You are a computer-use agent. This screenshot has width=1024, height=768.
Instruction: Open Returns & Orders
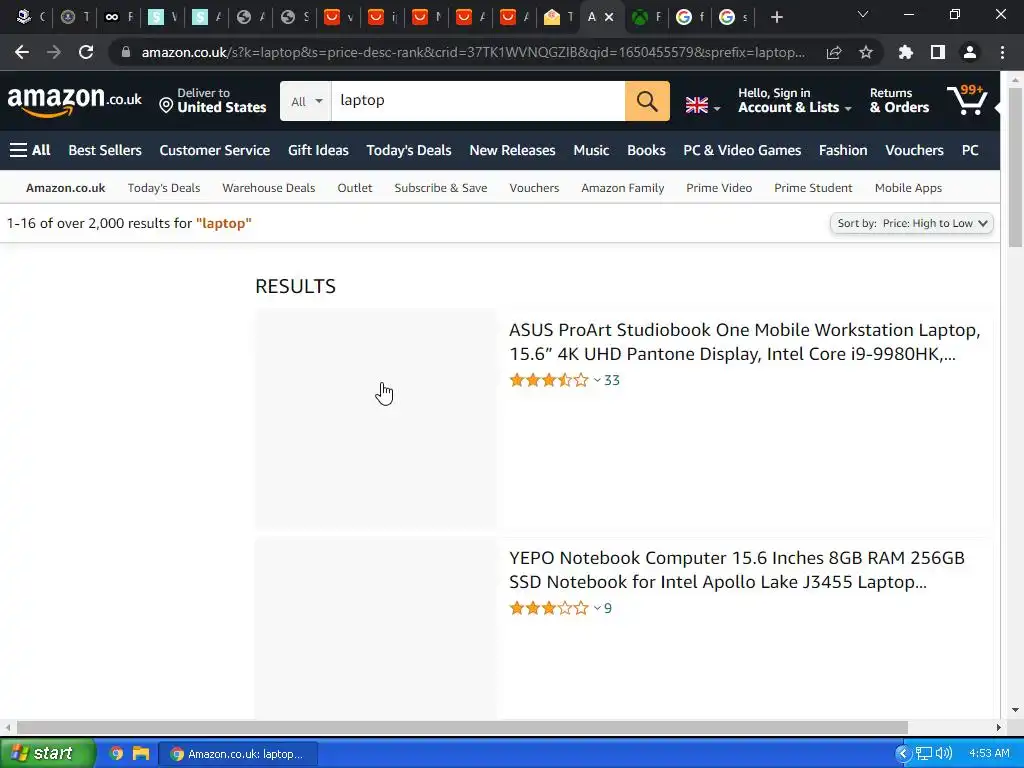(899, 101)
